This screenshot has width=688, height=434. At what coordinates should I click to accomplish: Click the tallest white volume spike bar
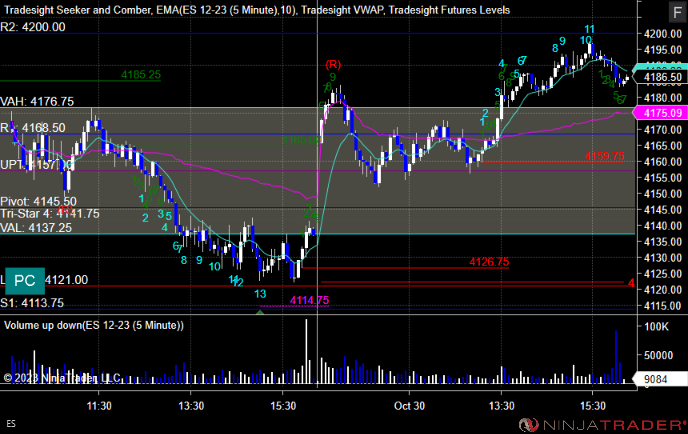click(306, 351)
